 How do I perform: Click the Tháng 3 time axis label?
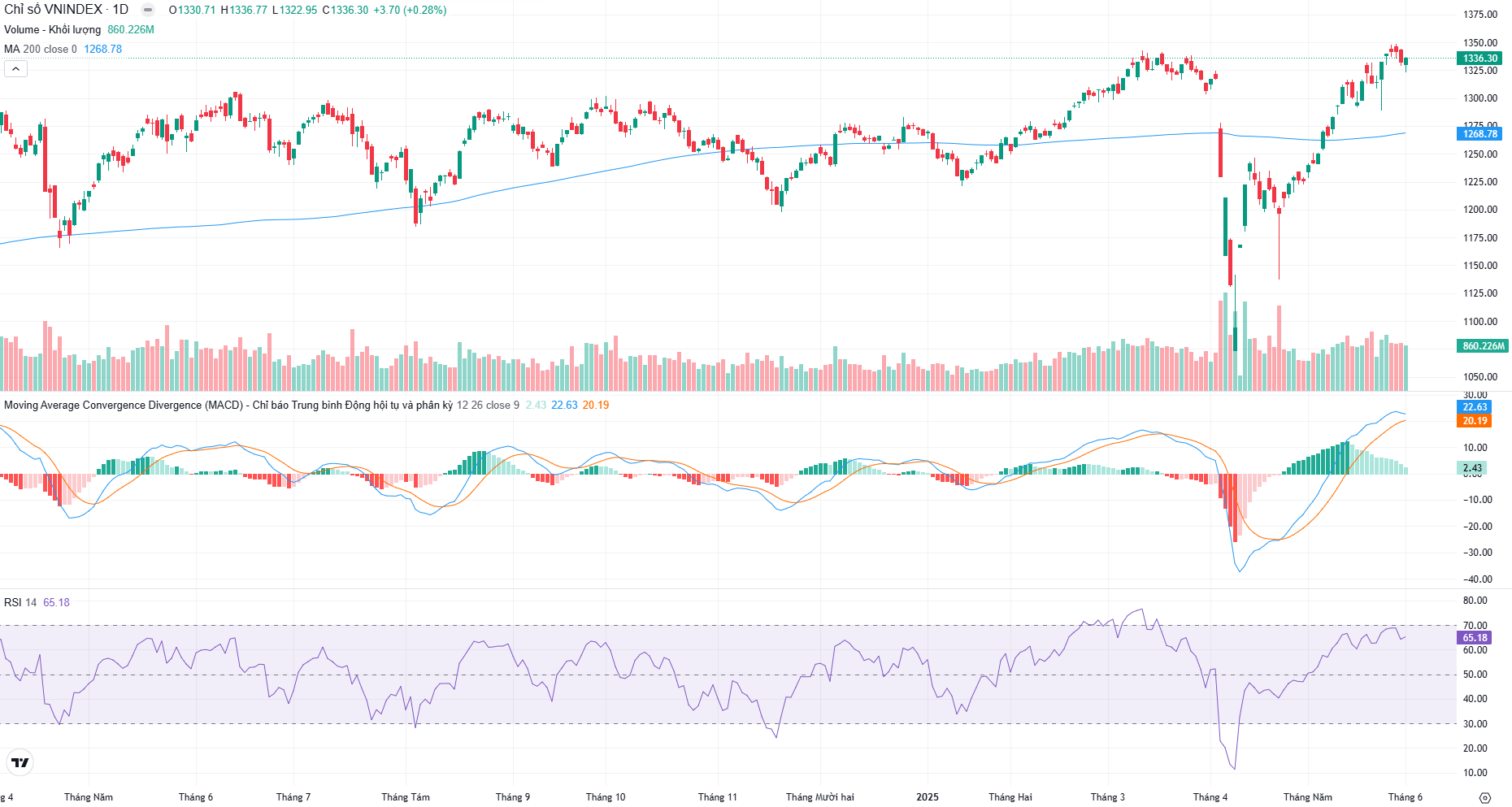coord(1108,797)
